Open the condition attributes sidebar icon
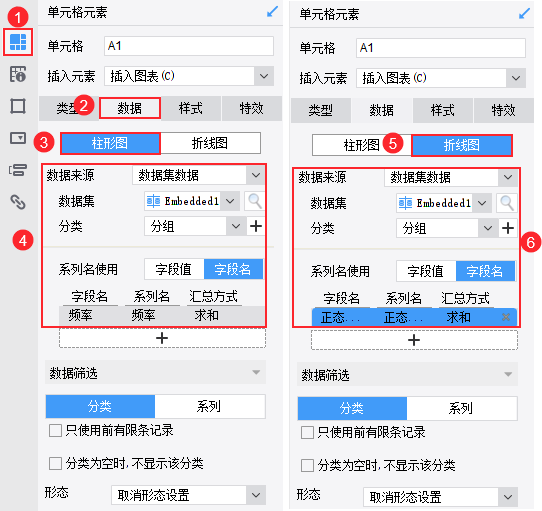The width and height of the screenshot is (542, 511). [18, 170]
